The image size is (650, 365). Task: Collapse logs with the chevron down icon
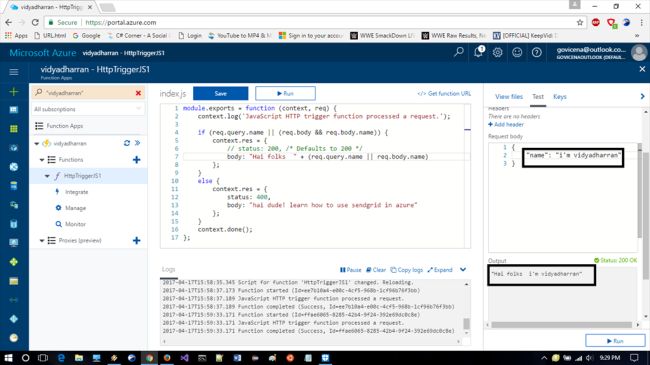coord(463,270)
